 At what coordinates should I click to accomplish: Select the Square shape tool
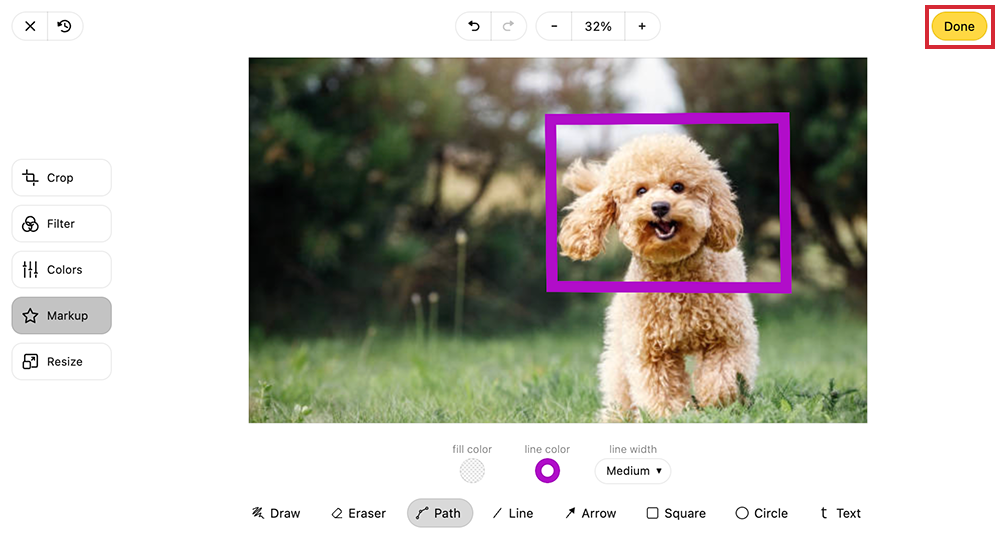click(x=676, y=513)
